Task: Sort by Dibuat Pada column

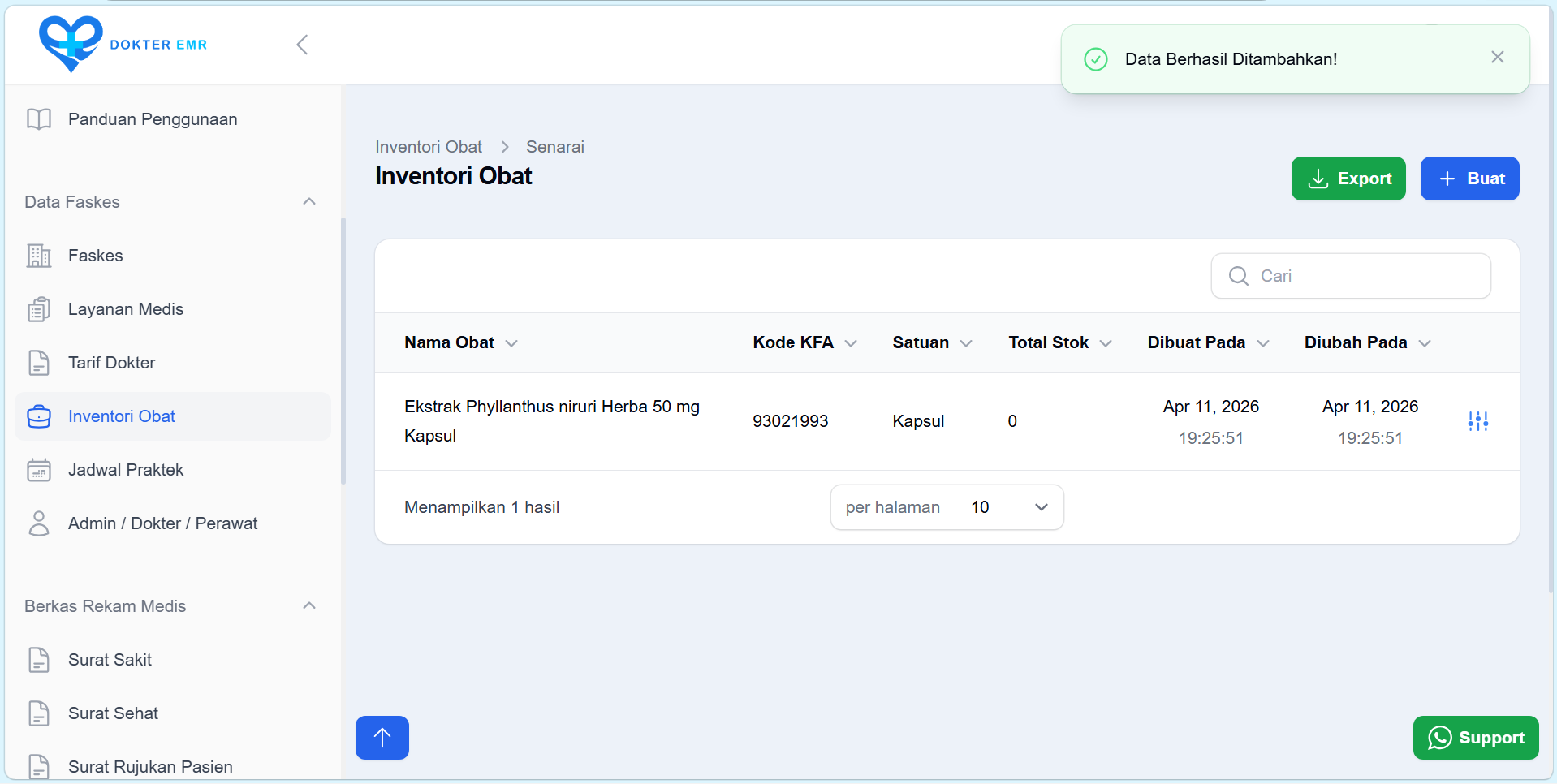Action: coord(1208,342)
